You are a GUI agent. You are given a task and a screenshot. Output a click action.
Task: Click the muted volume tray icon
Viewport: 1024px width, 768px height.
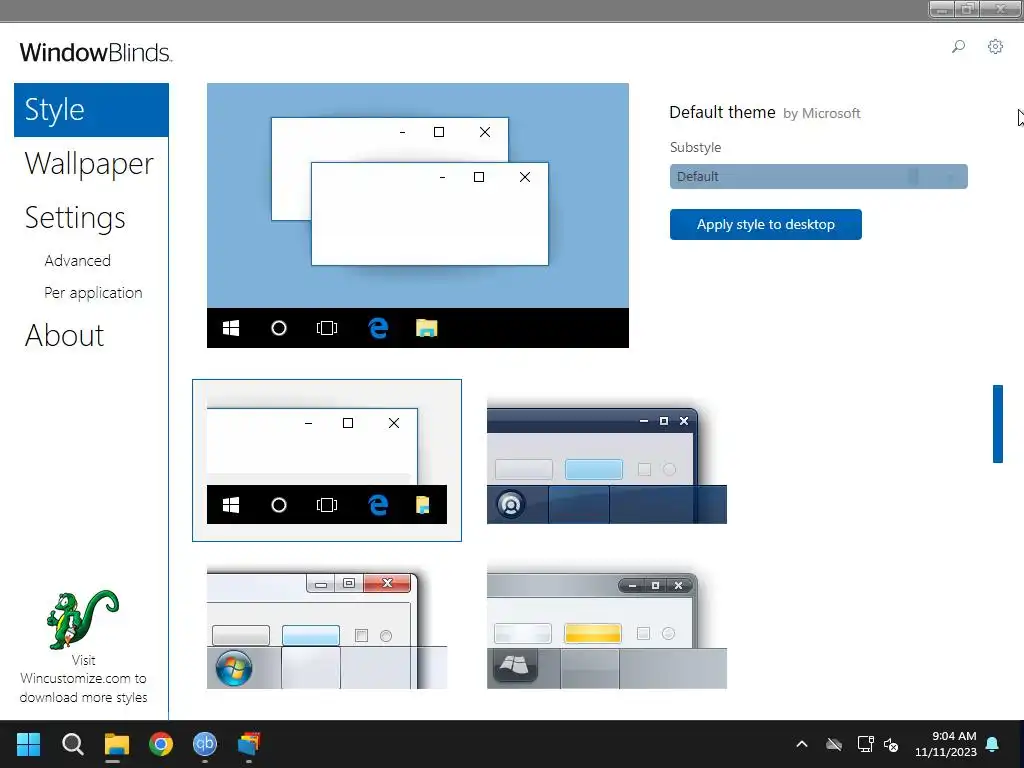pos(891,744)
